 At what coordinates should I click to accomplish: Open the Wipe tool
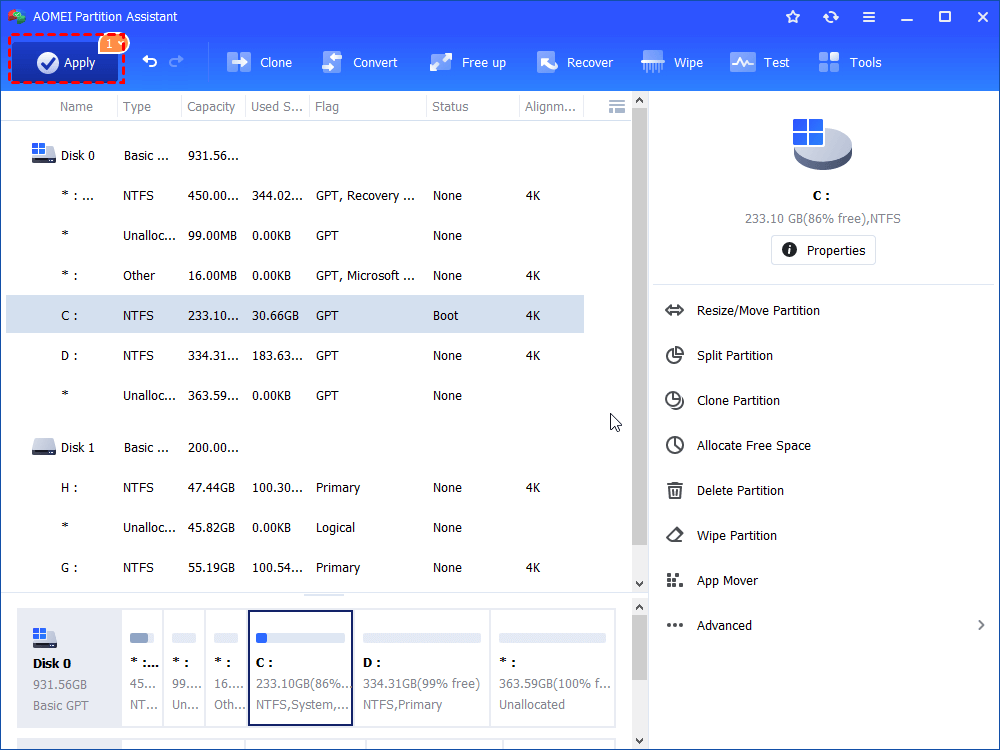coord(672,62)
